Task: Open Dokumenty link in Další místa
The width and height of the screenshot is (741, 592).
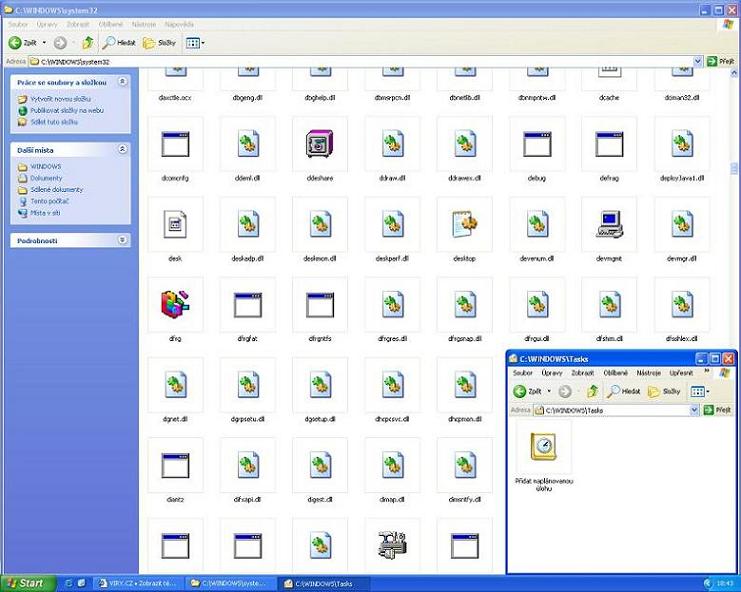Action: coord(46,178)
